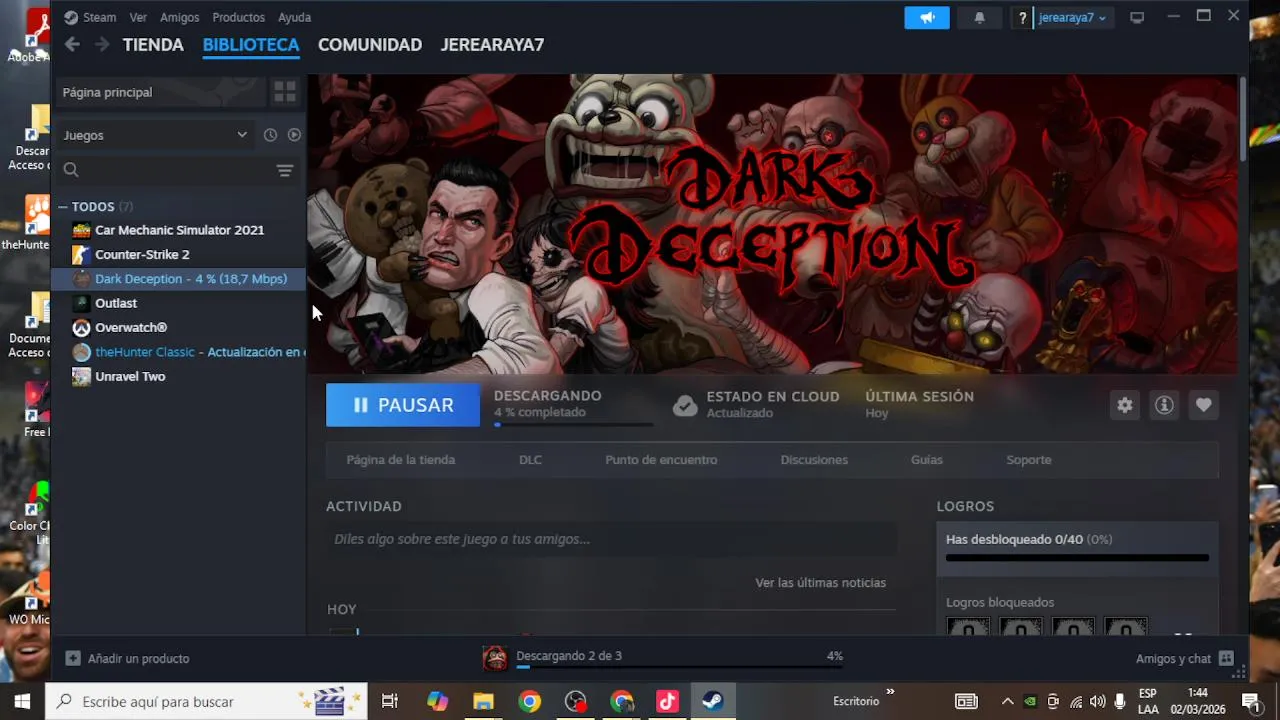Select Car Mechanic Simulator 2021
The width and height of the screenshot is (1280, 720).
click(x=179, y=230)
